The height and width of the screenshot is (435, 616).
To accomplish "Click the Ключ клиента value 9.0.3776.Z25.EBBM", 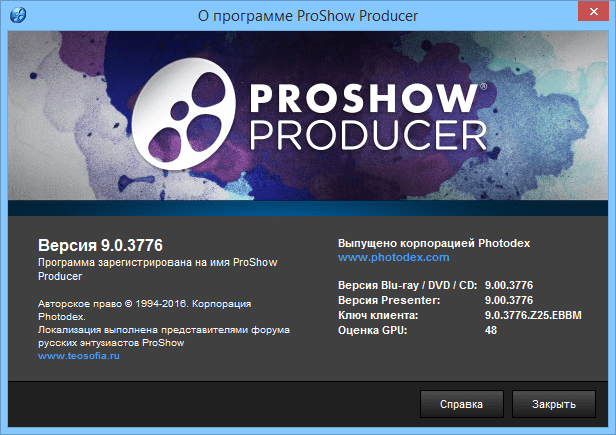I will click(533, 315).
